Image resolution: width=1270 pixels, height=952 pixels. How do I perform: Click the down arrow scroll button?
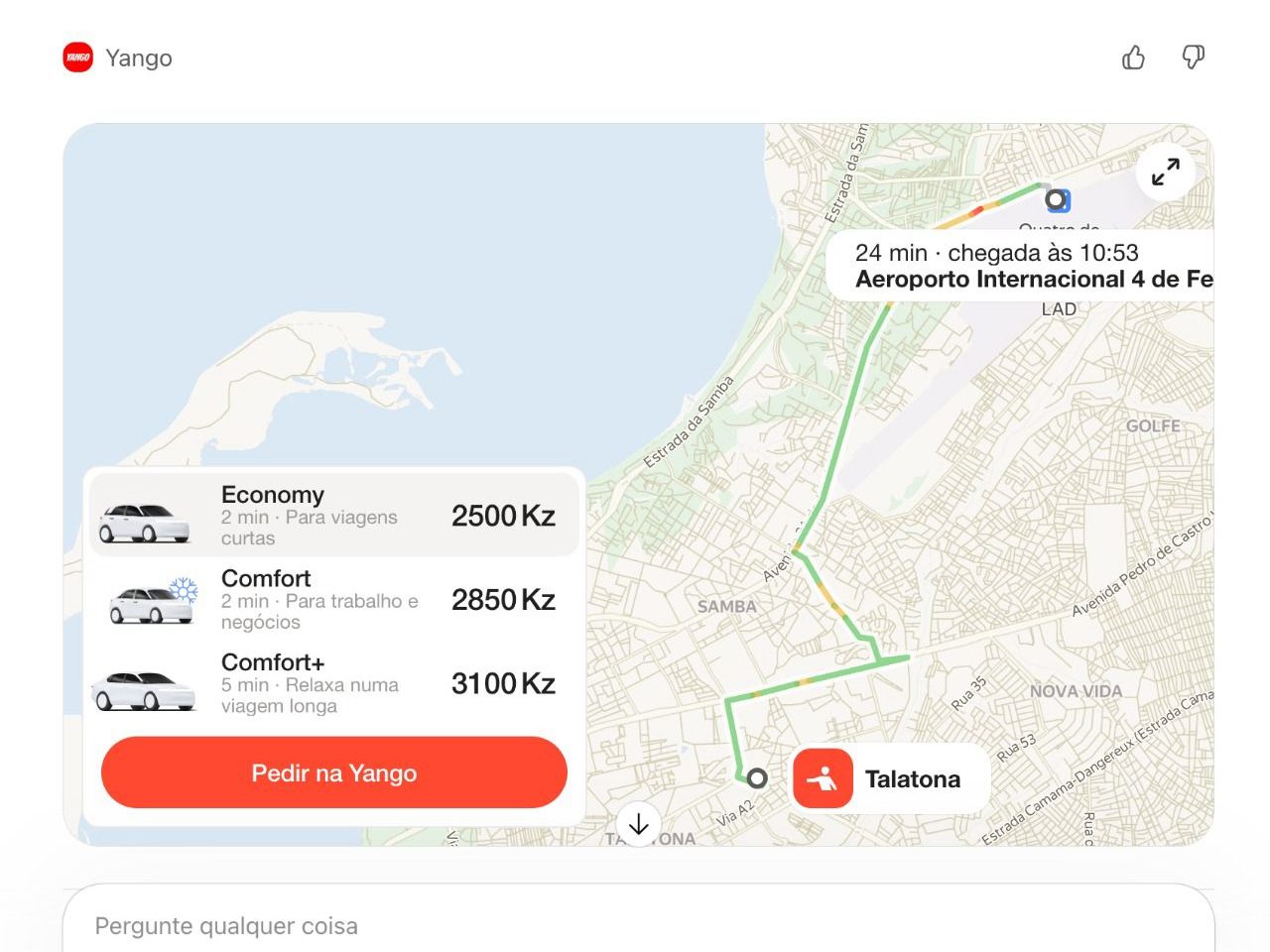(638, 824)
